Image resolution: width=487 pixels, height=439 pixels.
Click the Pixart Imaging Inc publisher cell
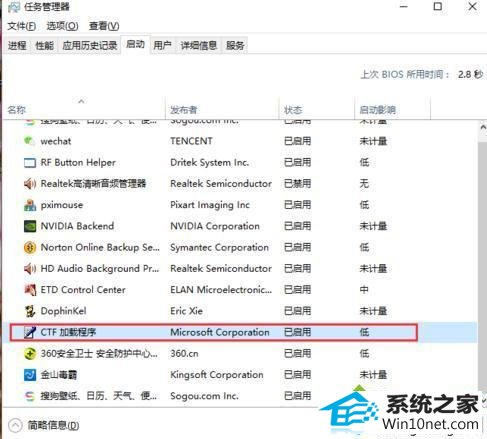(x=210, y=205)
